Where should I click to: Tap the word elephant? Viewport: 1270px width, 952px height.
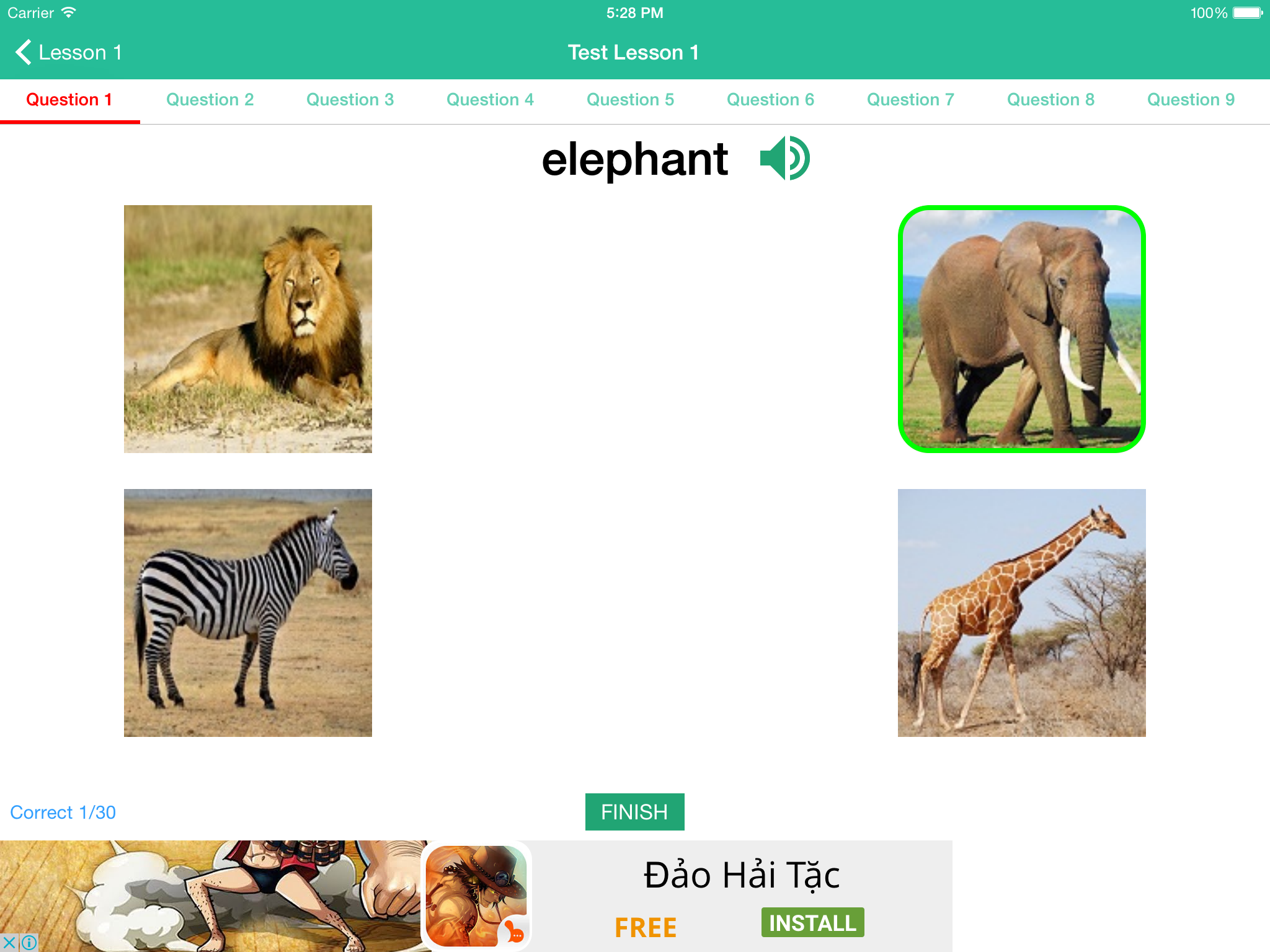(634, 160)
